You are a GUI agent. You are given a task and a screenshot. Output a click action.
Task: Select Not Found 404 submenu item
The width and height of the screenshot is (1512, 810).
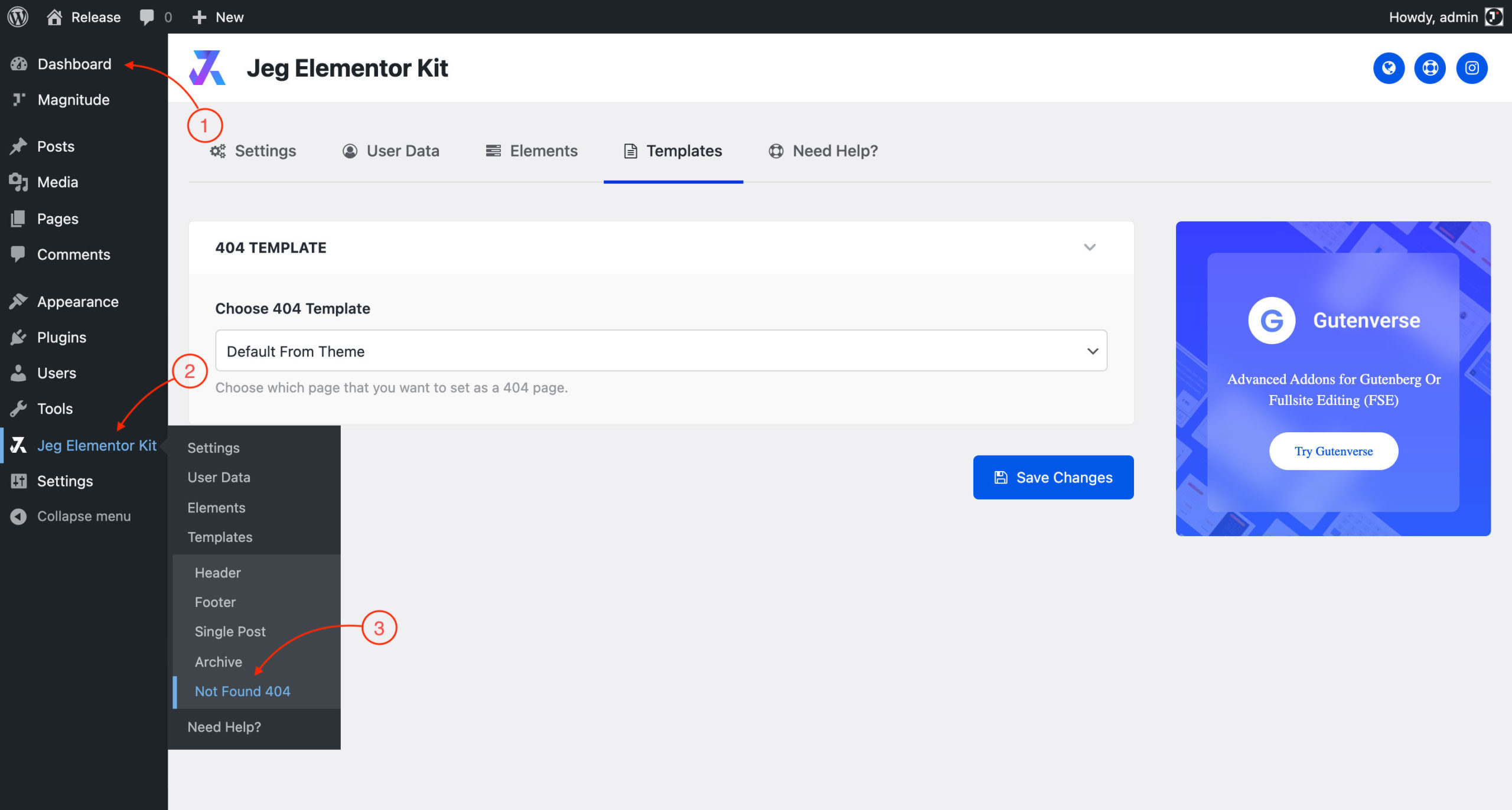coord(243,691)
